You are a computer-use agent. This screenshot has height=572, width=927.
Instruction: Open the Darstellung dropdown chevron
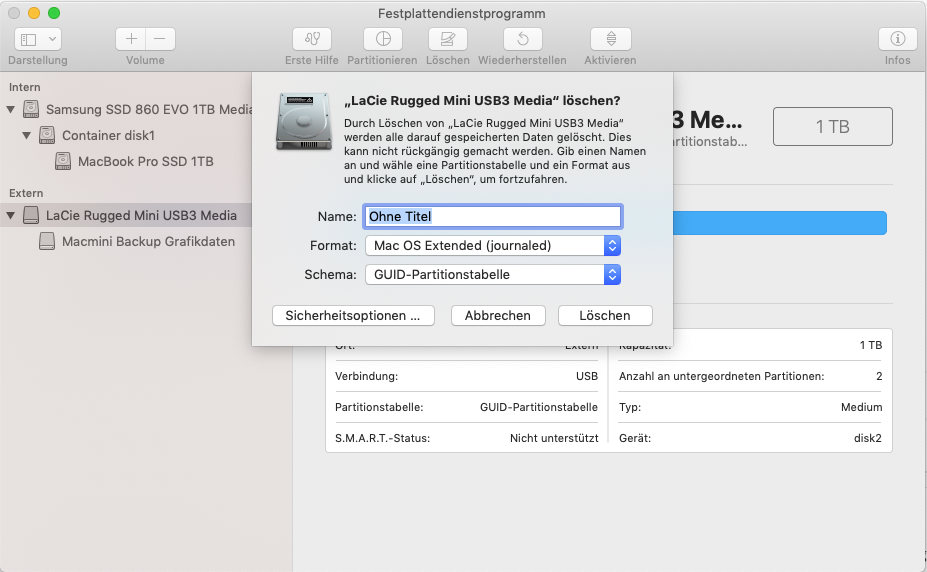tap(53, 40)
